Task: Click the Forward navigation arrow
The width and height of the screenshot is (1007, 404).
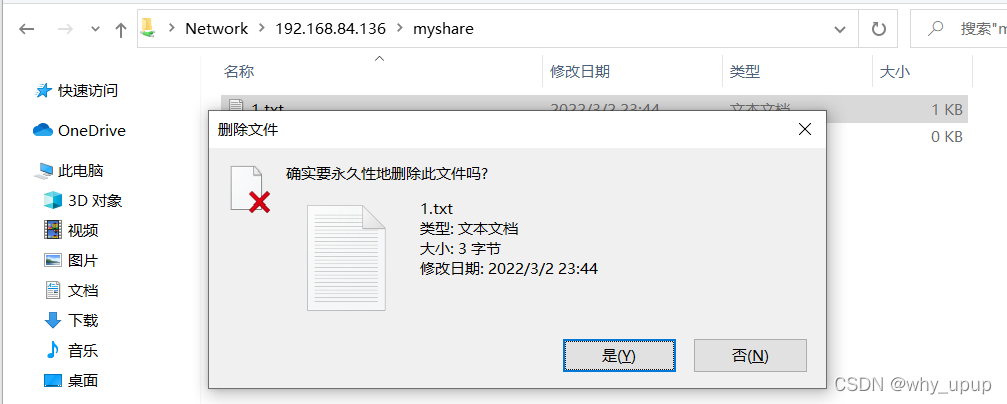Action: tap(65, 29)
